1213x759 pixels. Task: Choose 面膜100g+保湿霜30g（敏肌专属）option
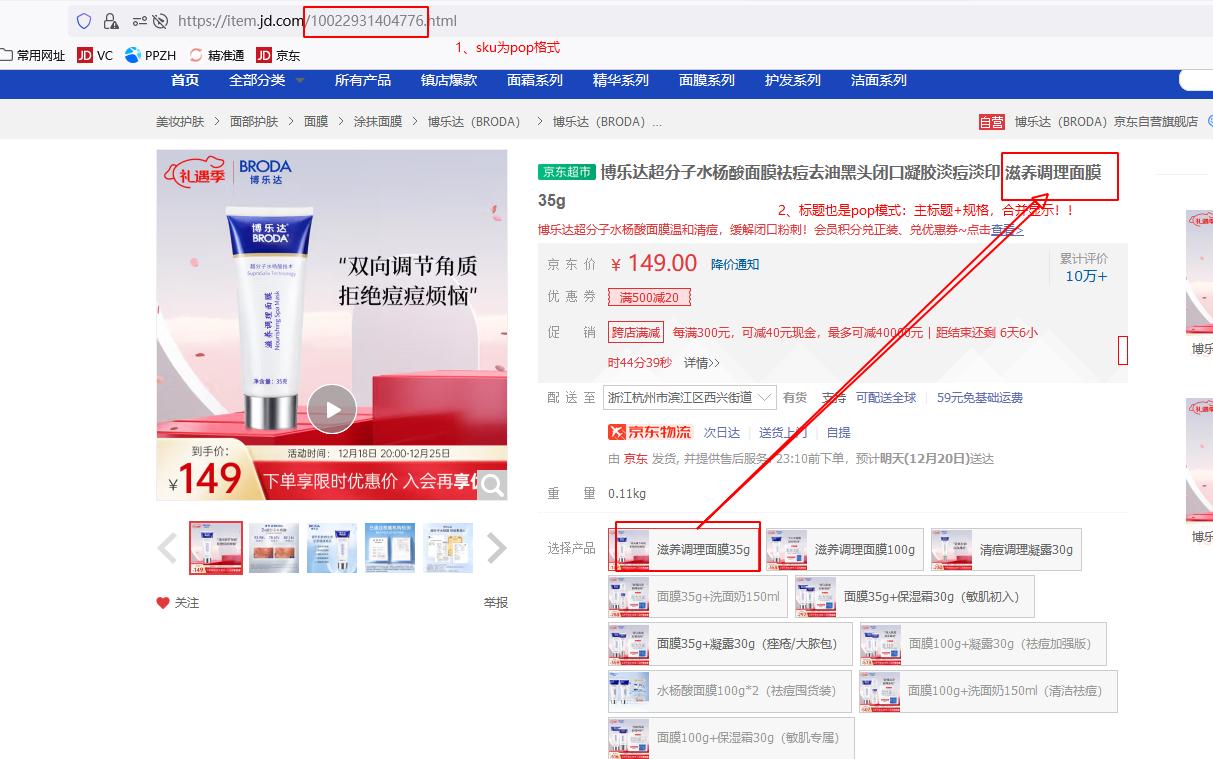(731, 738)
